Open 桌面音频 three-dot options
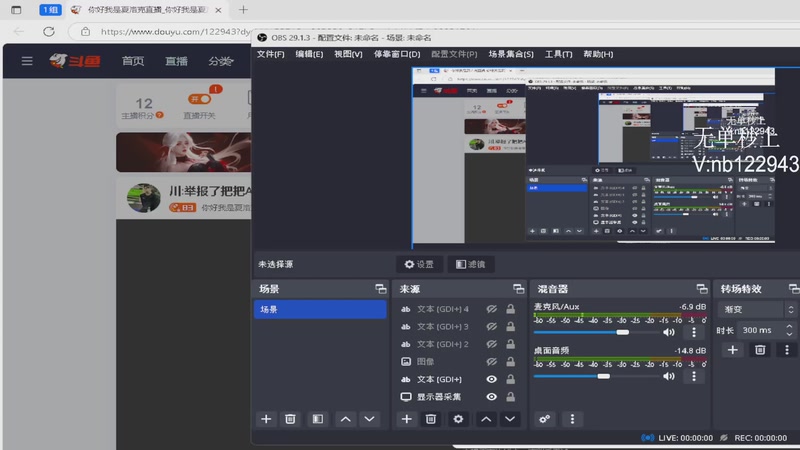The width and height of the screenshot is (800, 450). (x=693, y=376)
